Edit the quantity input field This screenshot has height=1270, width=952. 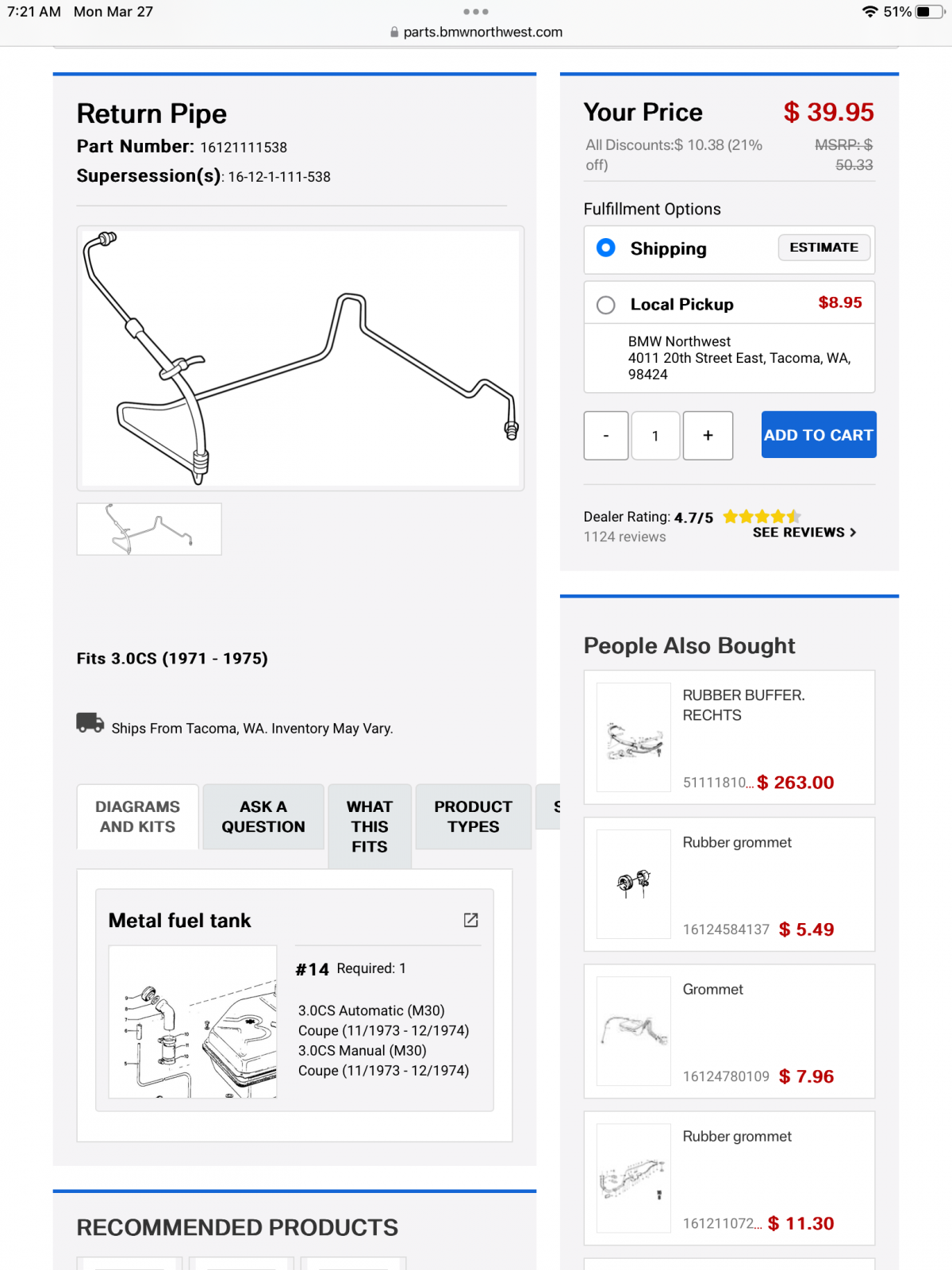click(655, 435)
